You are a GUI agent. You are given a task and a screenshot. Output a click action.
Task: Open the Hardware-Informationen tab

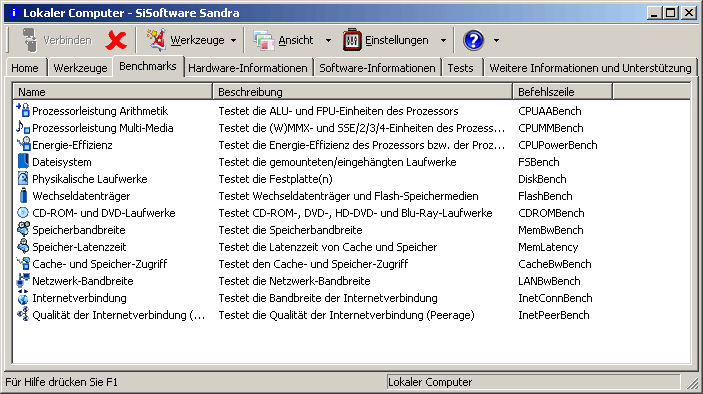[x=248, y=68]
